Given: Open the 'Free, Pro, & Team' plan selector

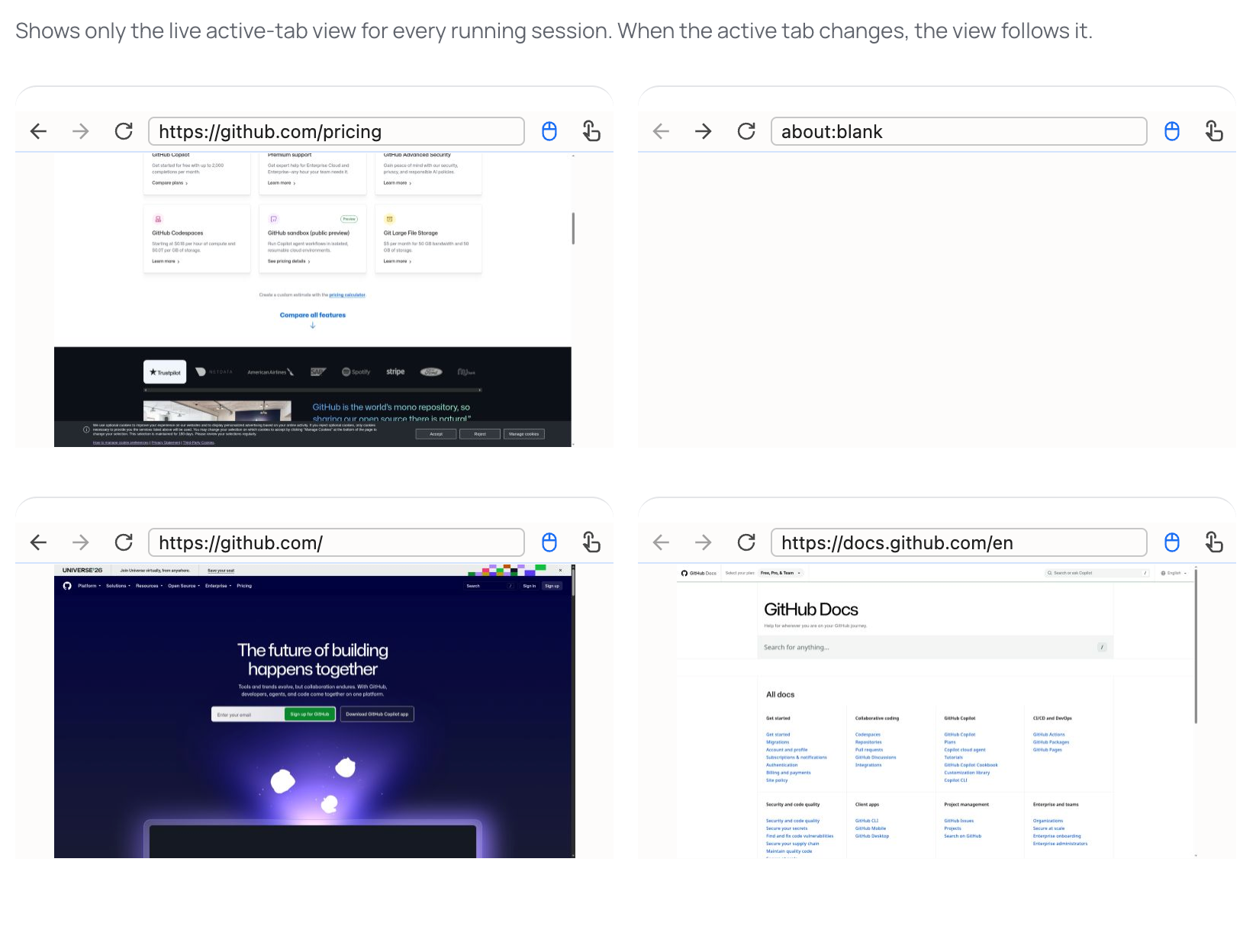Looking at the screenshot, I should (781, 573).
